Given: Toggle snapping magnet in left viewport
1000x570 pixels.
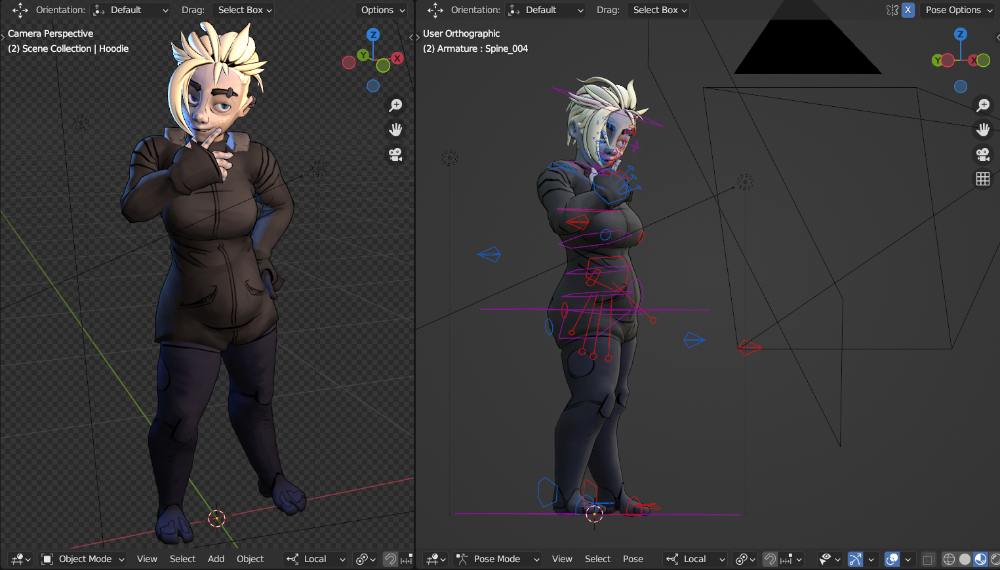Looking at the screenshot, I should click(390, 559).
